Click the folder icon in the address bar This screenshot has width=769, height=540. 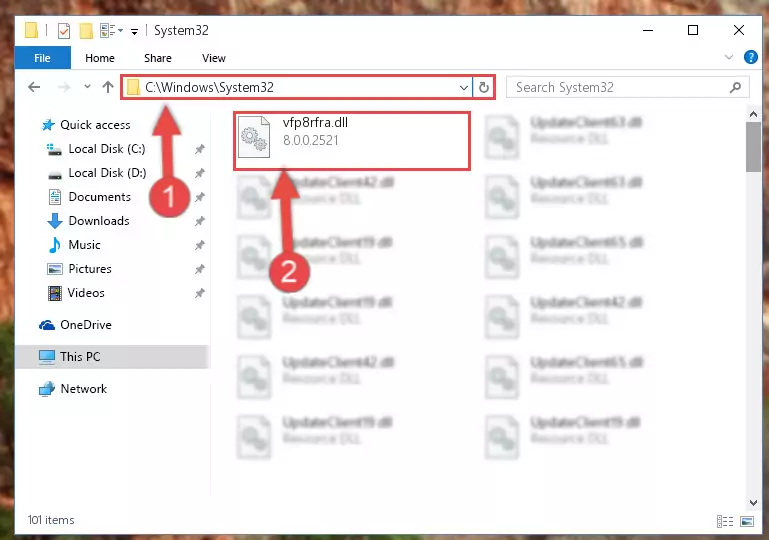(x=133, y=87)
